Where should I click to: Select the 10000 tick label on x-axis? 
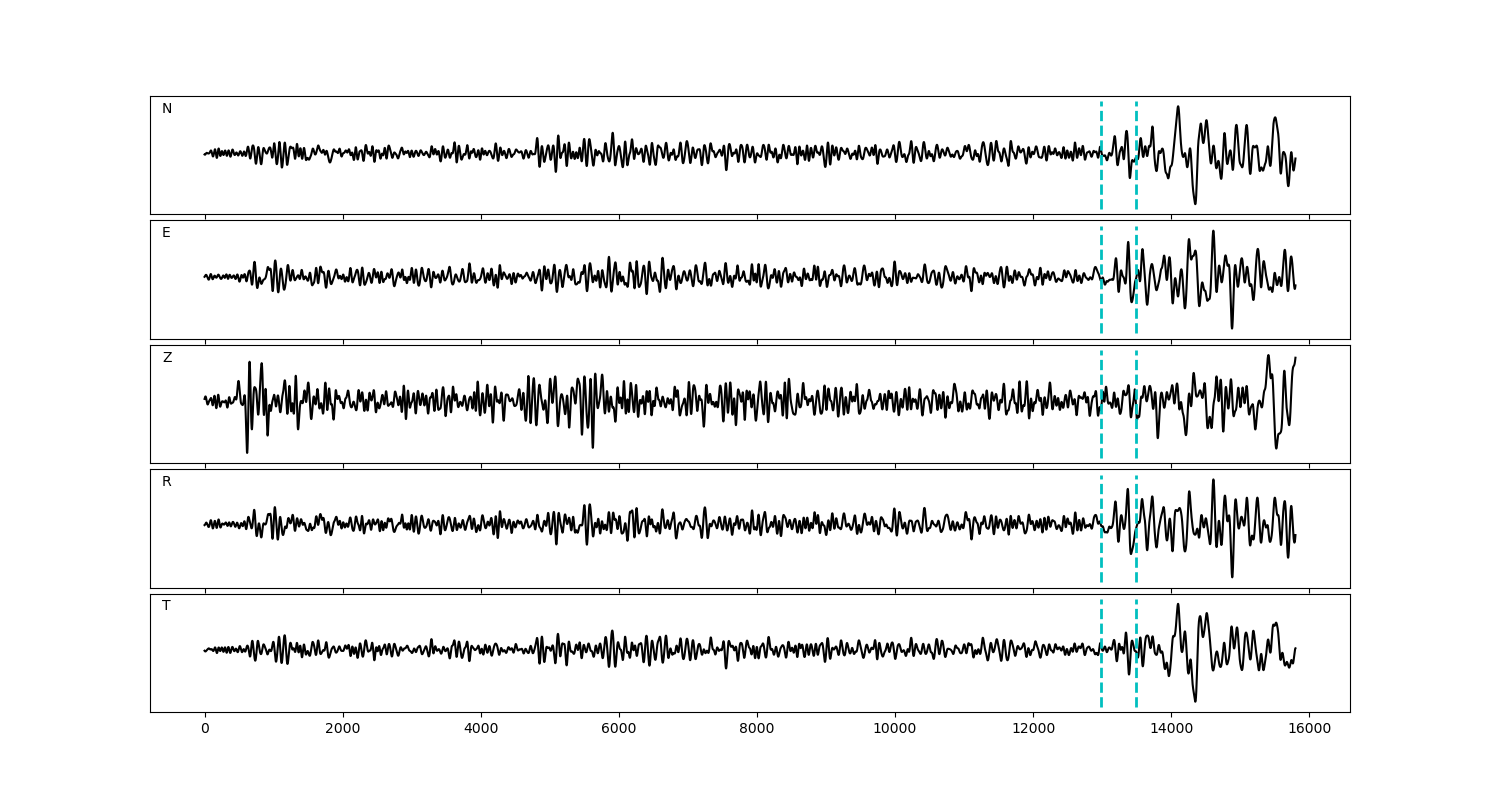click(x=895, y=729)
